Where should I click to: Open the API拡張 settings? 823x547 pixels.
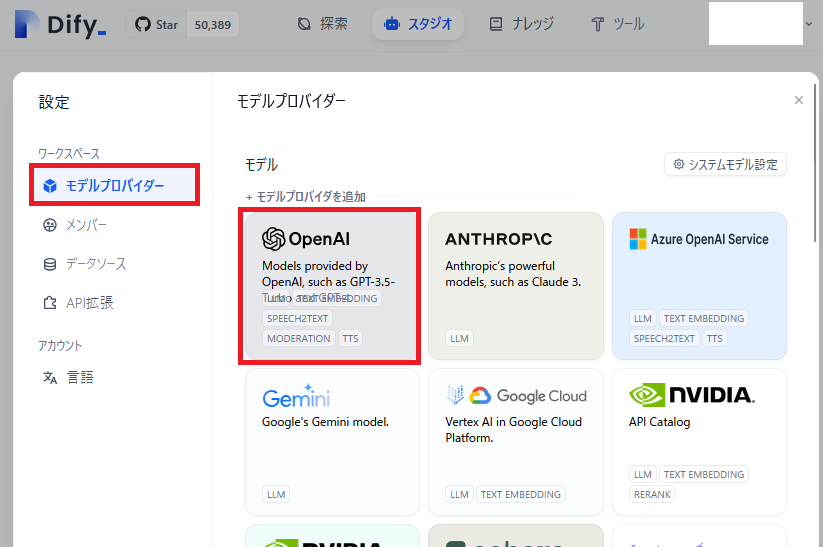point(78,303)
